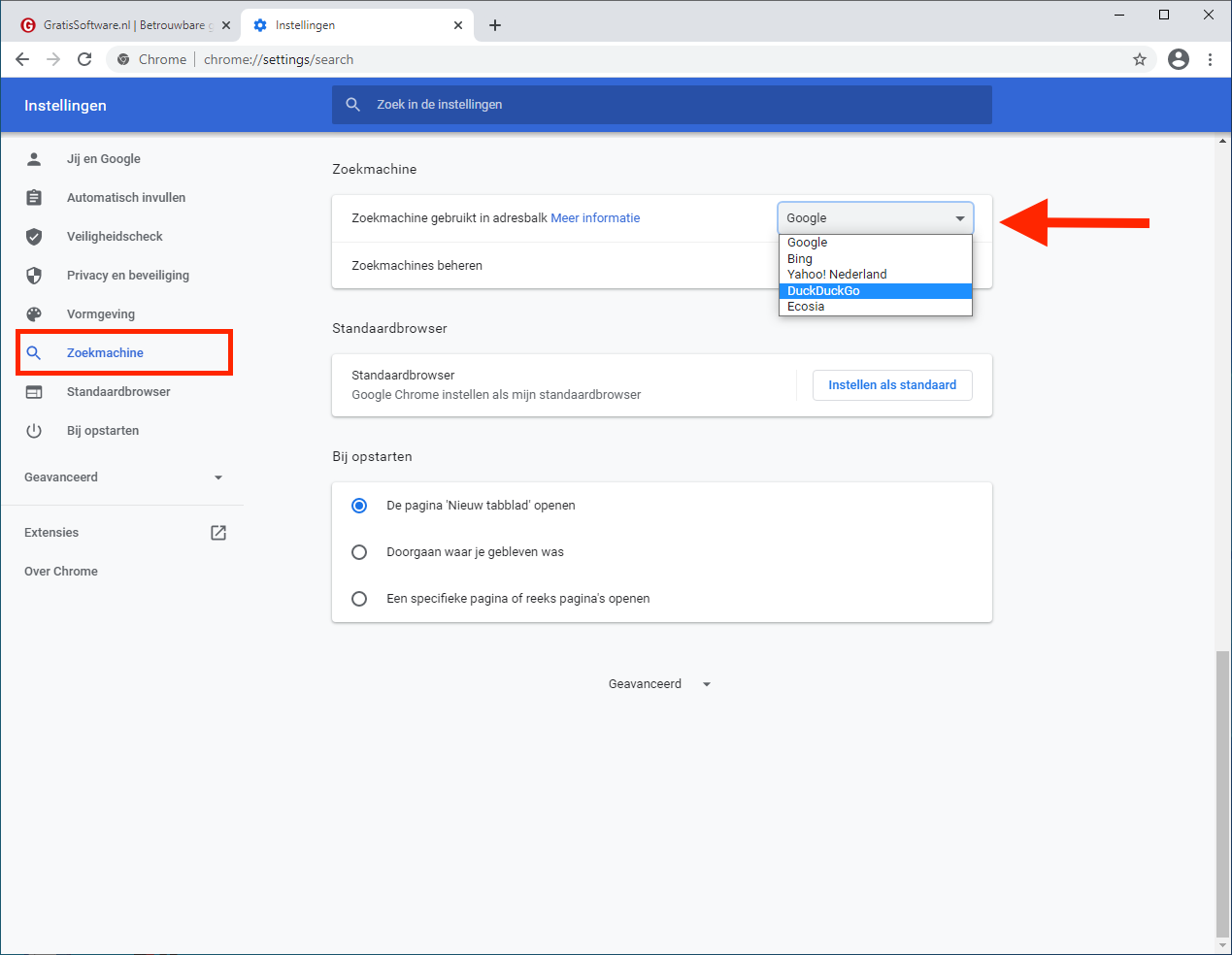Click 'Instellen als standaard' button
This screenshot has width=1232, height=955.
(x=891, y=385)
